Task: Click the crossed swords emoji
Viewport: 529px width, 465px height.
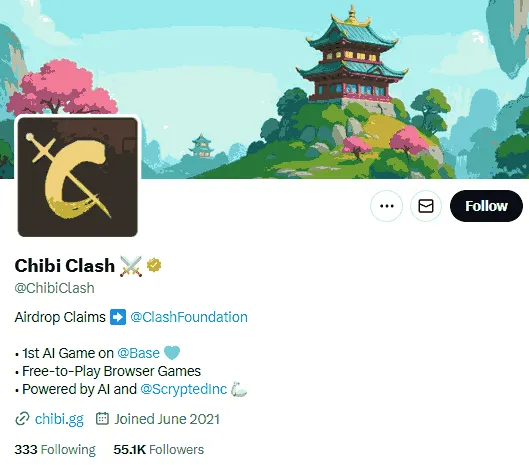Action: click(131, 266)
